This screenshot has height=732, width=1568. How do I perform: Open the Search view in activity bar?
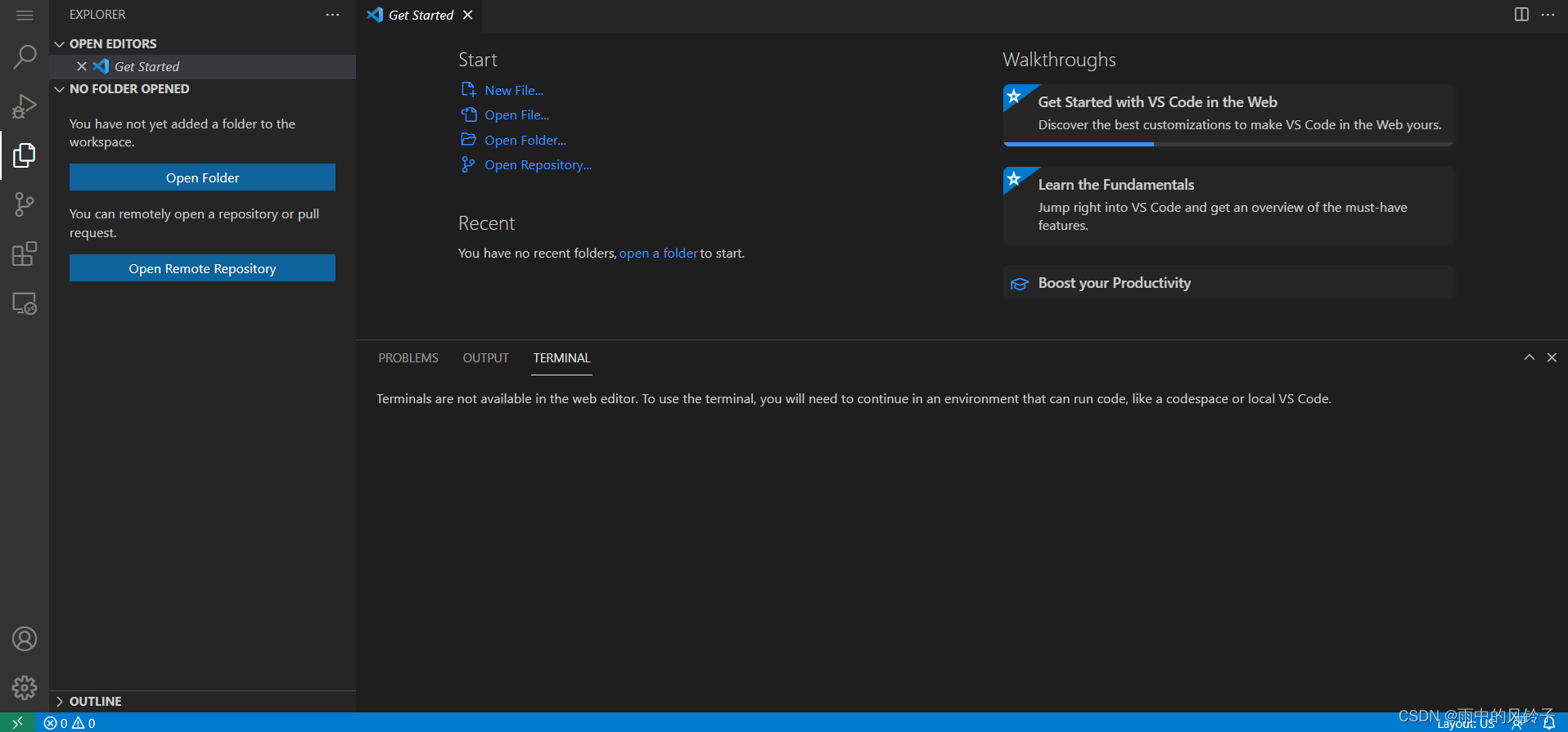pos(25,57)
